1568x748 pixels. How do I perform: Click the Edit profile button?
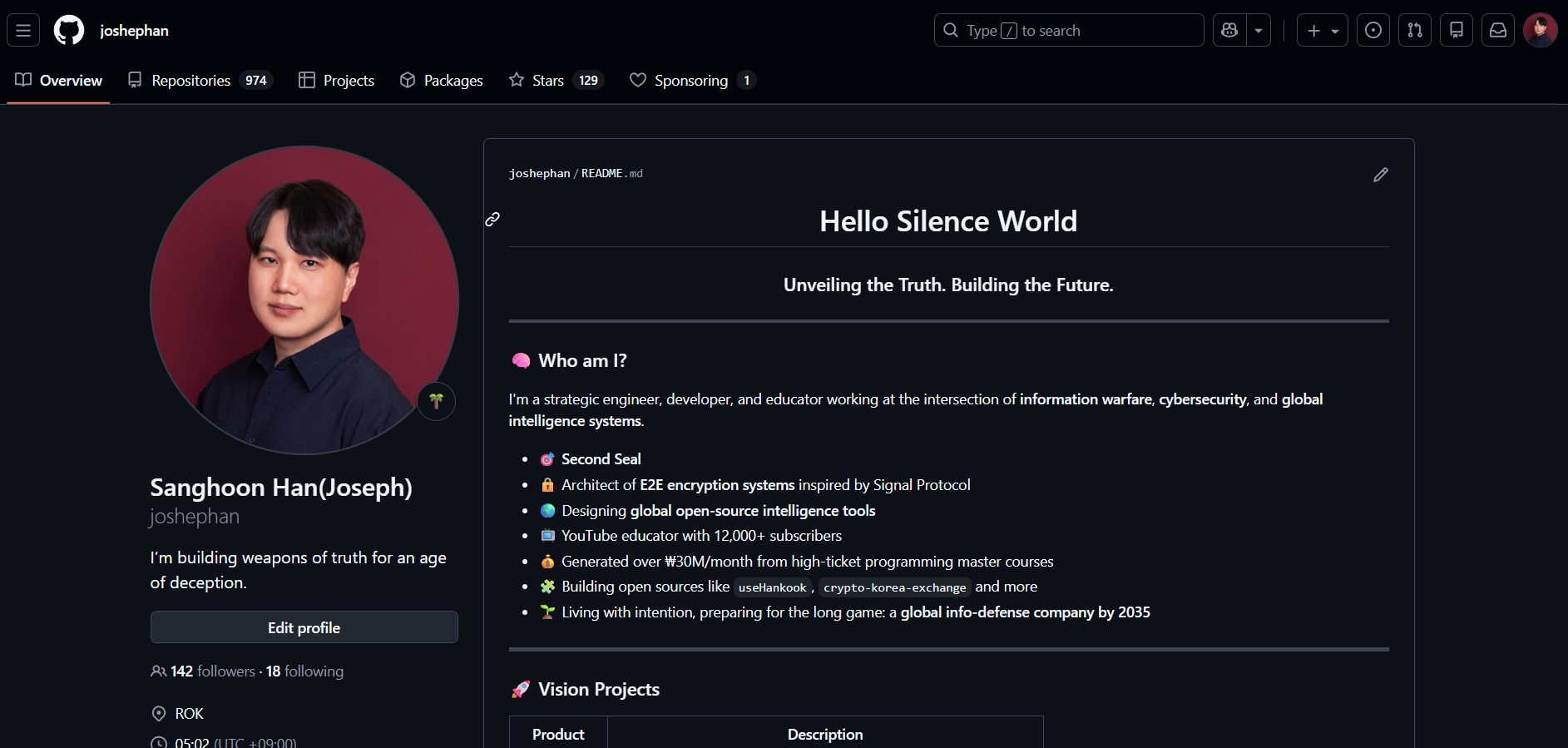(304, 627)
